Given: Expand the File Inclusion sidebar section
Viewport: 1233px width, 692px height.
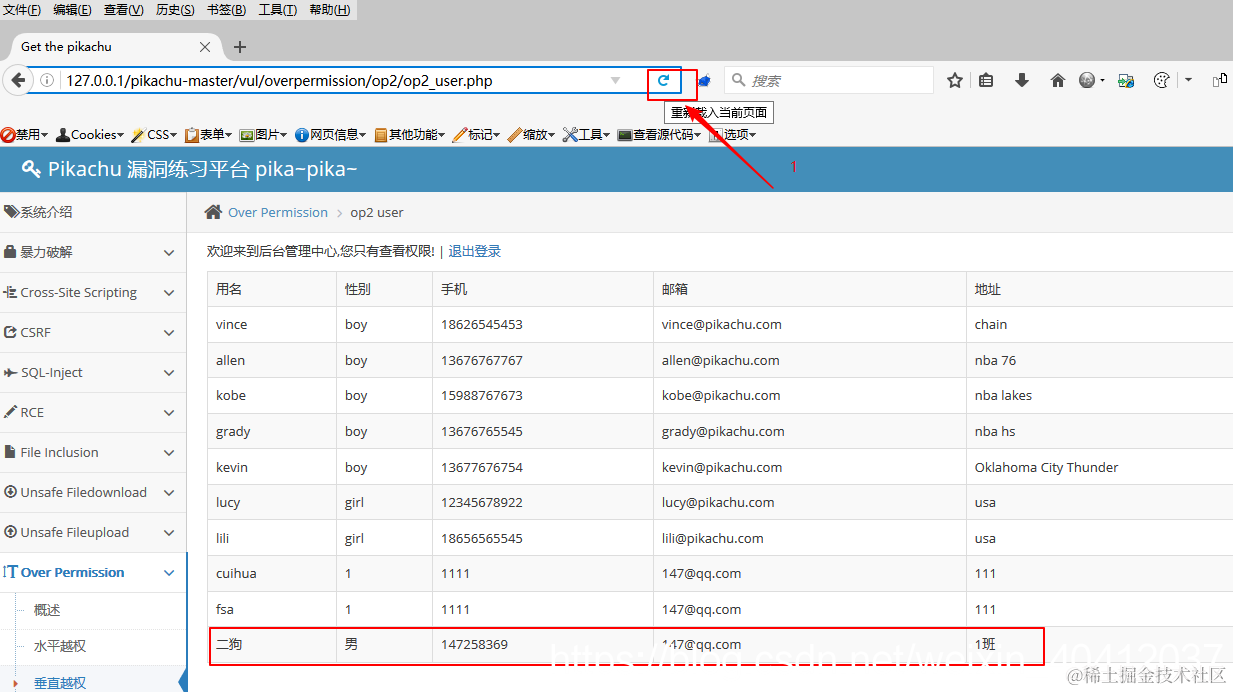Looking at the screenshot, I should (x=93, y=452).
